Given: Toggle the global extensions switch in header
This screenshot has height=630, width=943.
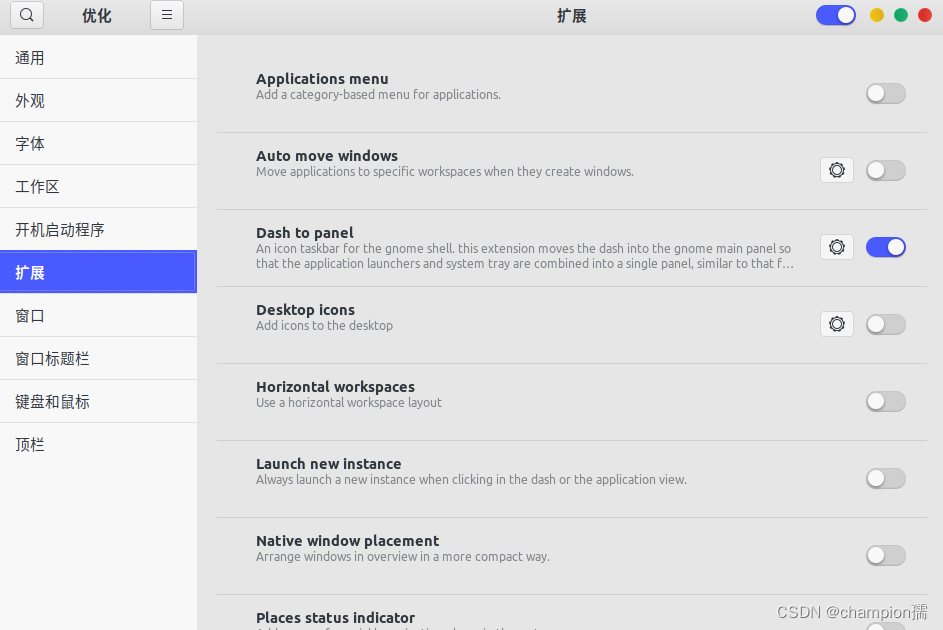Looking at the screenshot, I should tap(835, 15).
